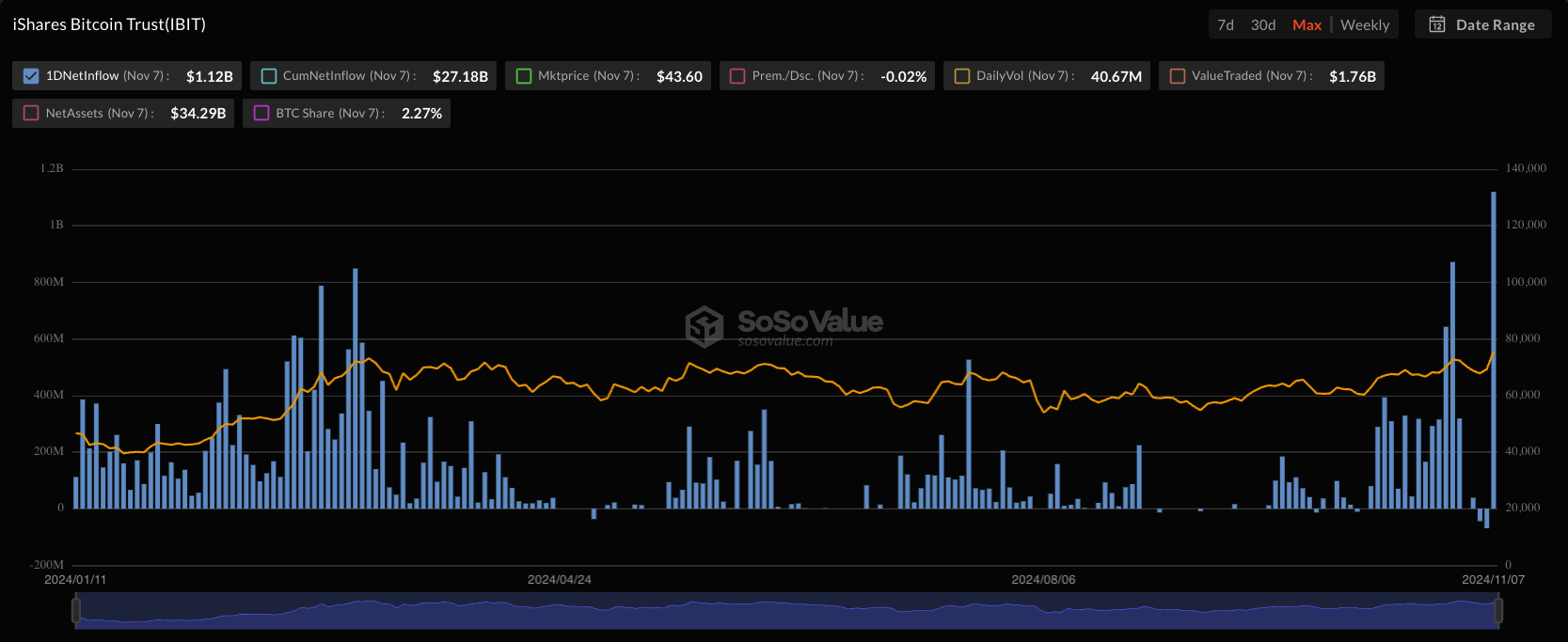Click the 40.67M DailyVol value
This screenshot has height=642, width=1568.
click(1117, 76)
